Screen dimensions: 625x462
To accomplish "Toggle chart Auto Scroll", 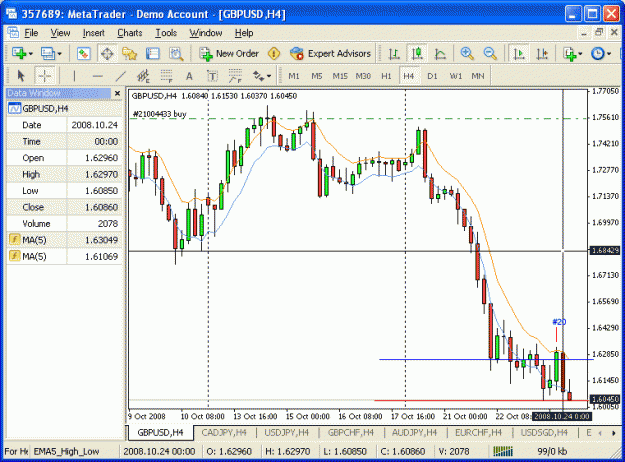I will pos(519,53).
